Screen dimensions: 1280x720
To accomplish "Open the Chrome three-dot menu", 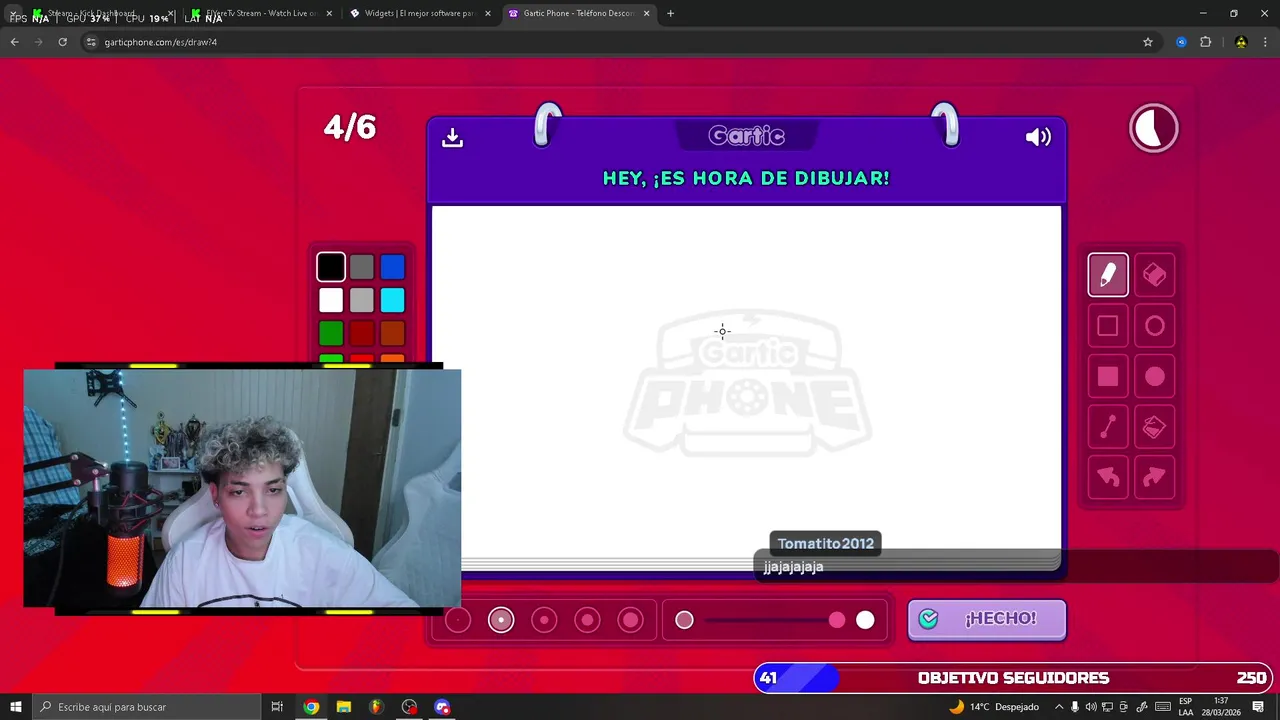I will pyautogui.click(x=1265, y=42).
